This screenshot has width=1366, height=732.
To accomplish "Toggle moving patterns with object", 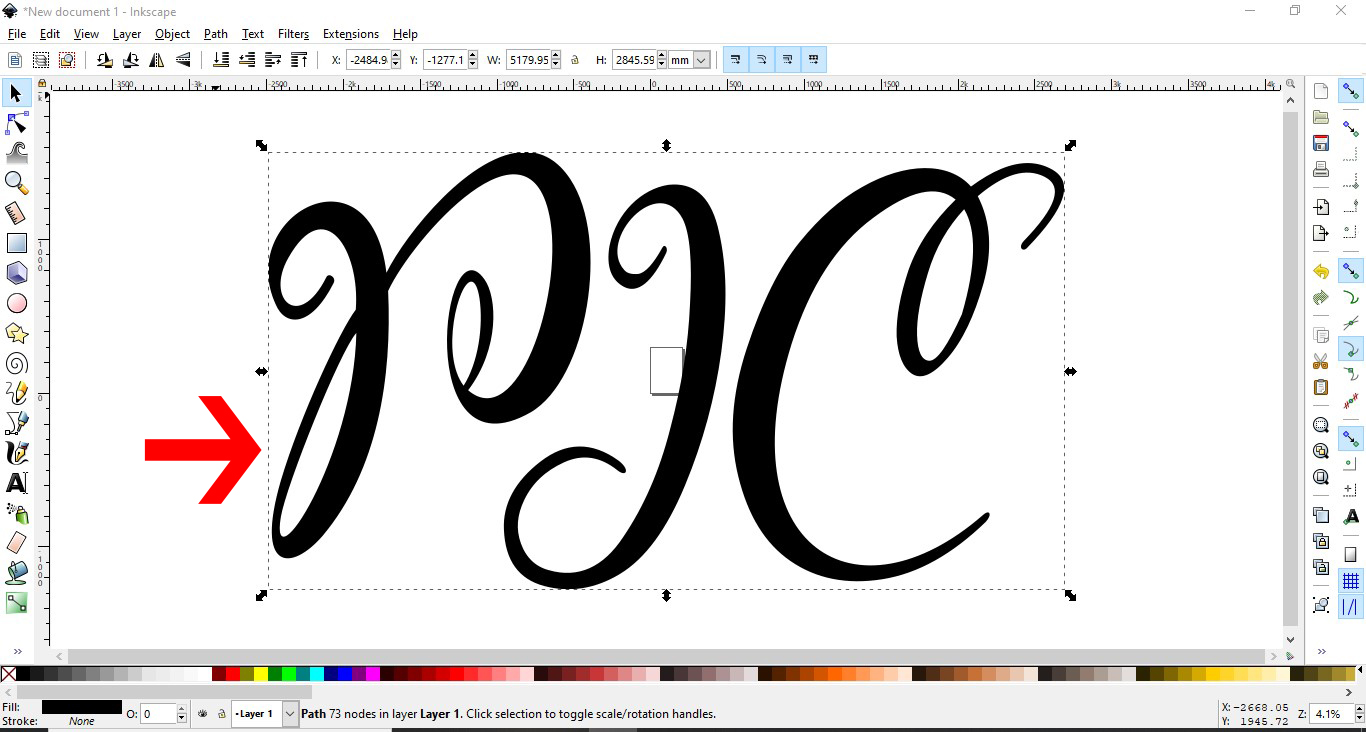I will pyautogui.click(x=813, y=60).
